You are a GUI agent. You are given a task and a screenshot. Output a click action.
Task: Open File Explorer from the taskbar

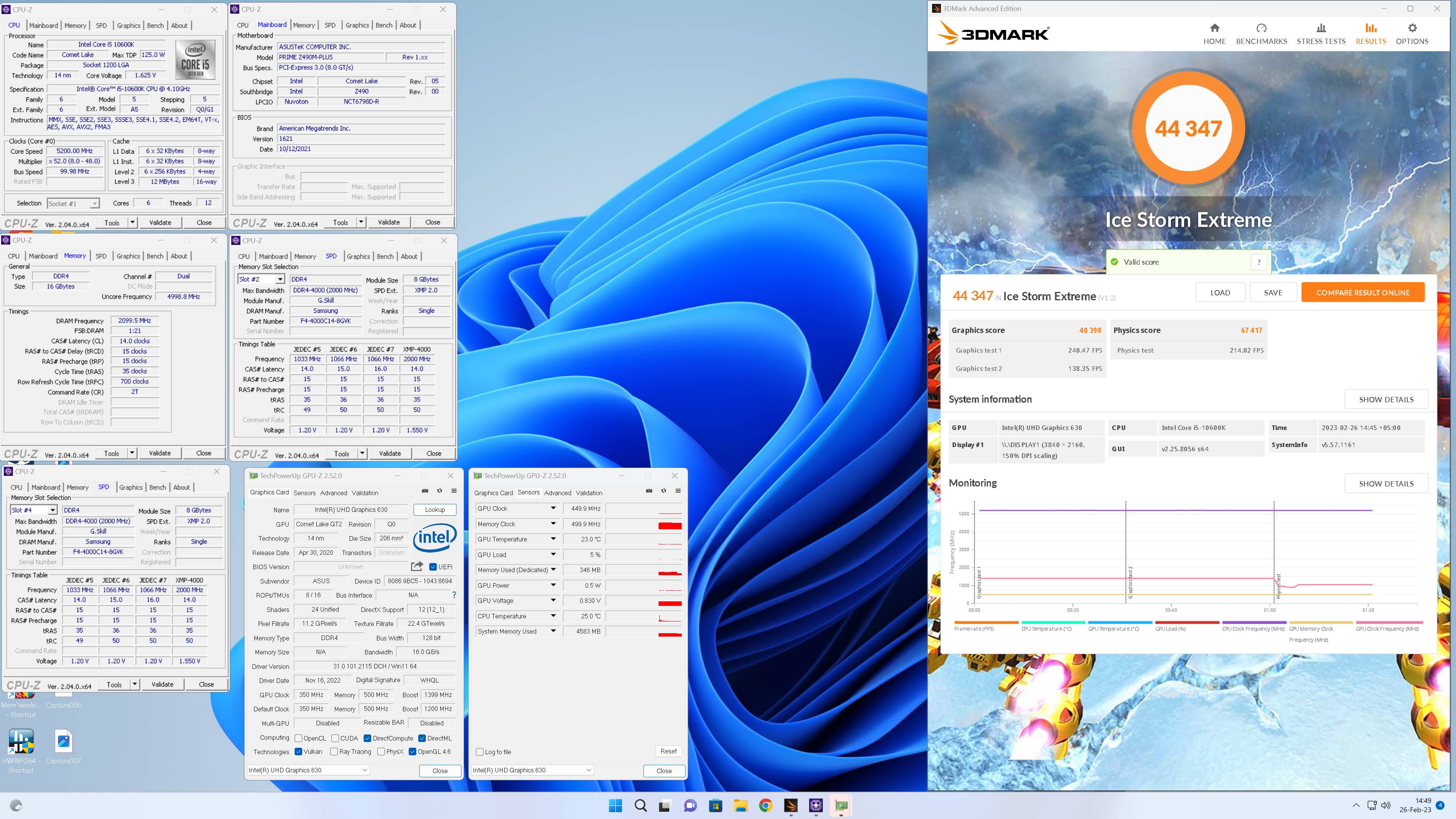[741, 805]
